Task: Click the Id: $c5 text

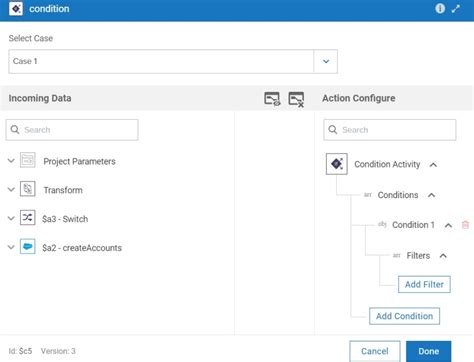Action: pyautogui.click(x=20, y=351)
